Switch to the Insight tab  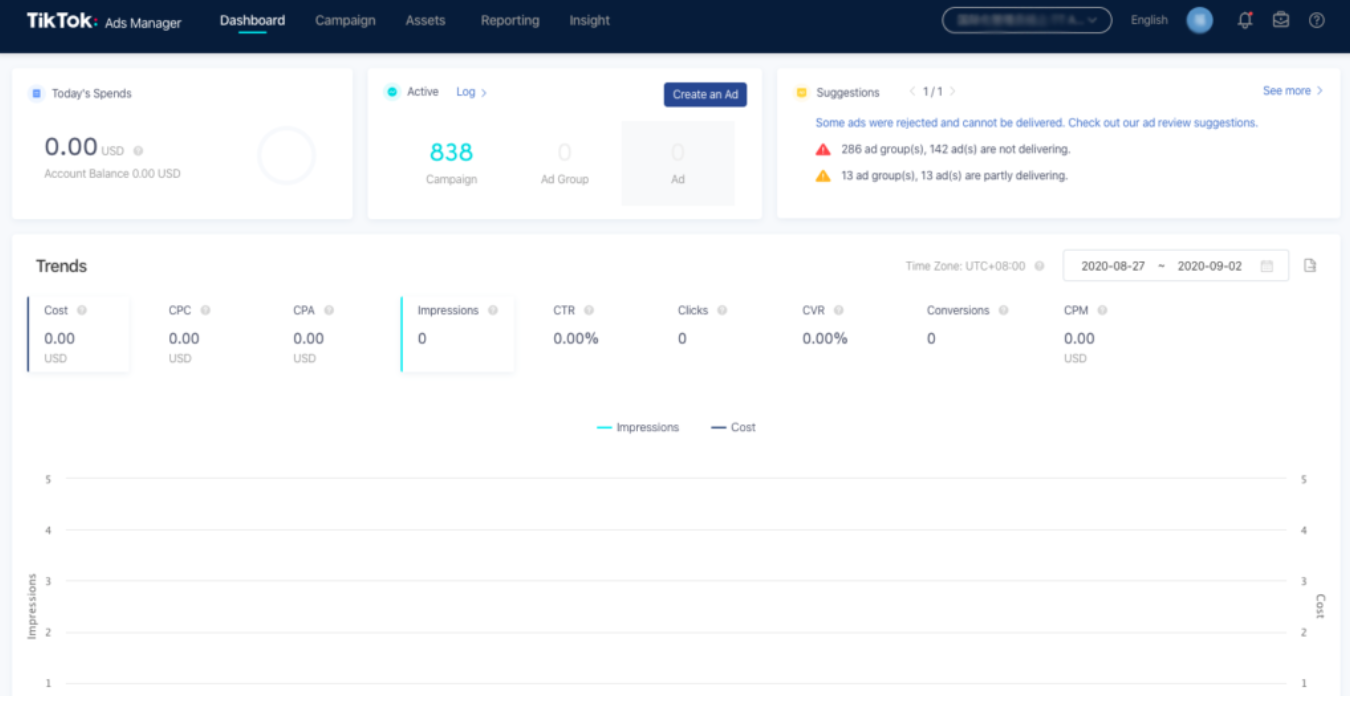point(589,20)
